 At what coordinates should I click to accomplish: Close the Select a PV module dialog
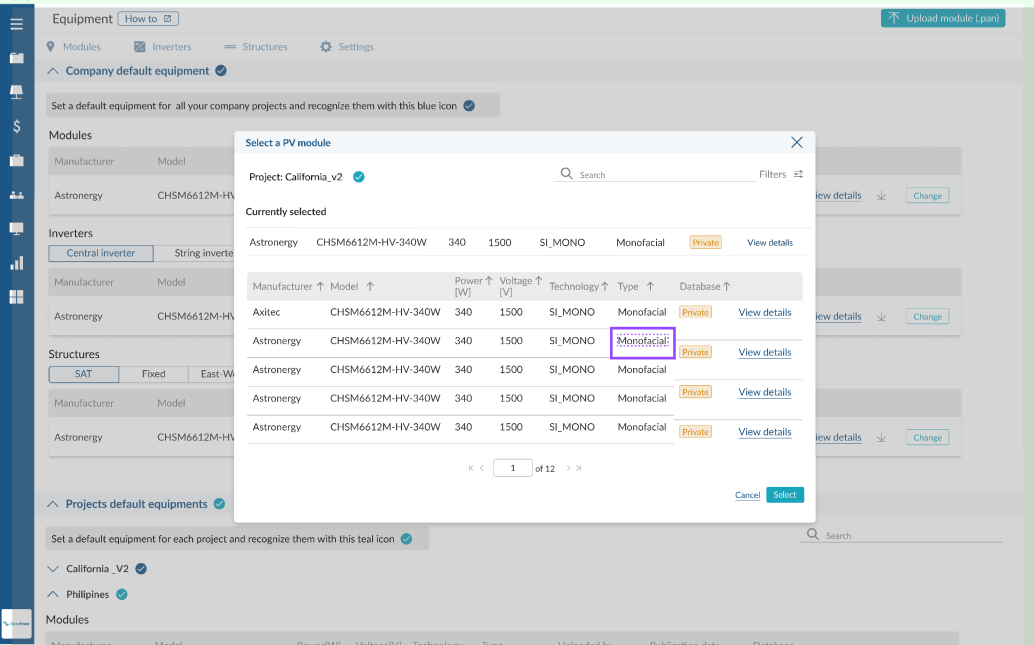pos(797,142)
